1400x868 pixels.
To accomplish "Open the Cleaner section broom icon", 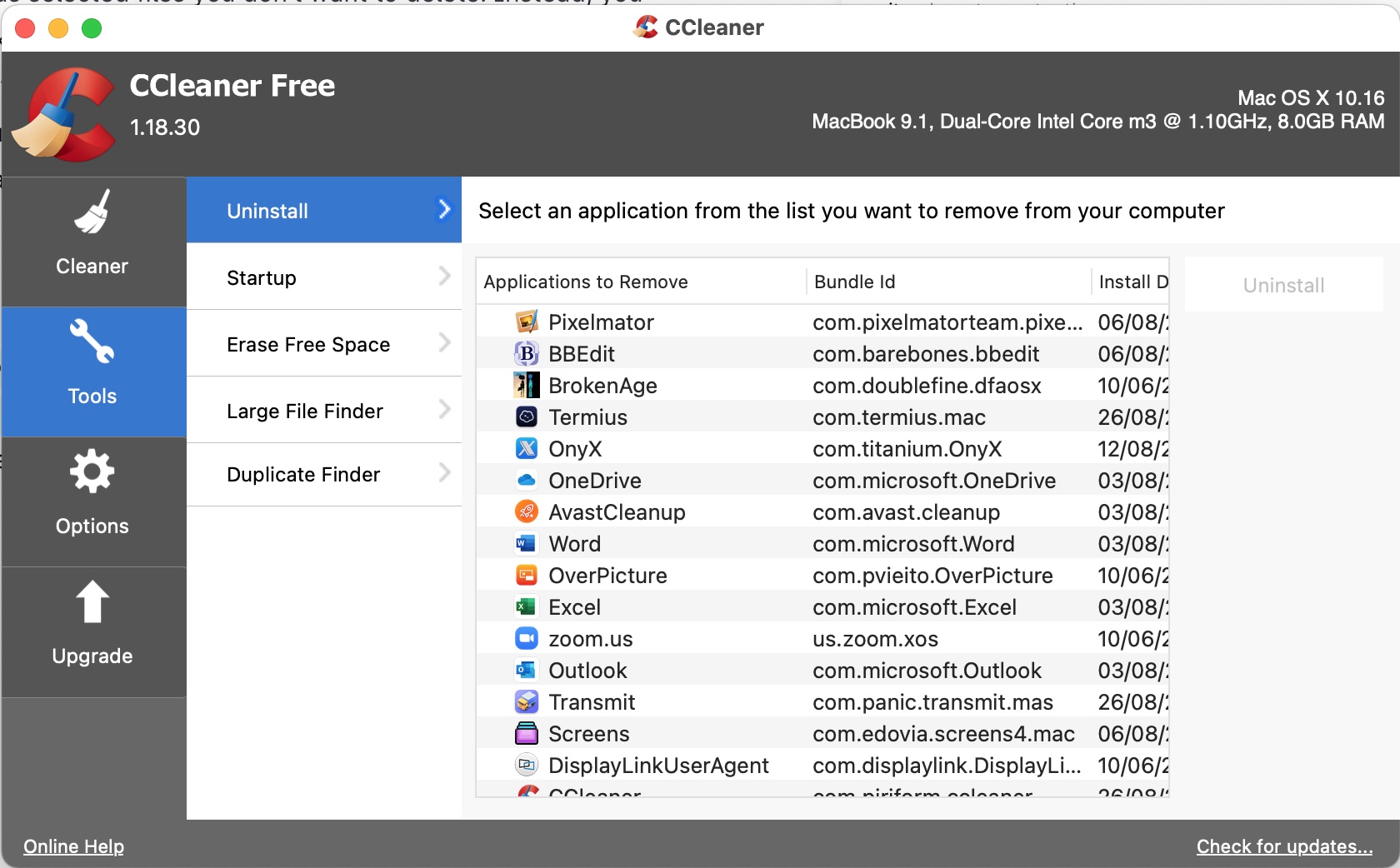I will point(92,212).
